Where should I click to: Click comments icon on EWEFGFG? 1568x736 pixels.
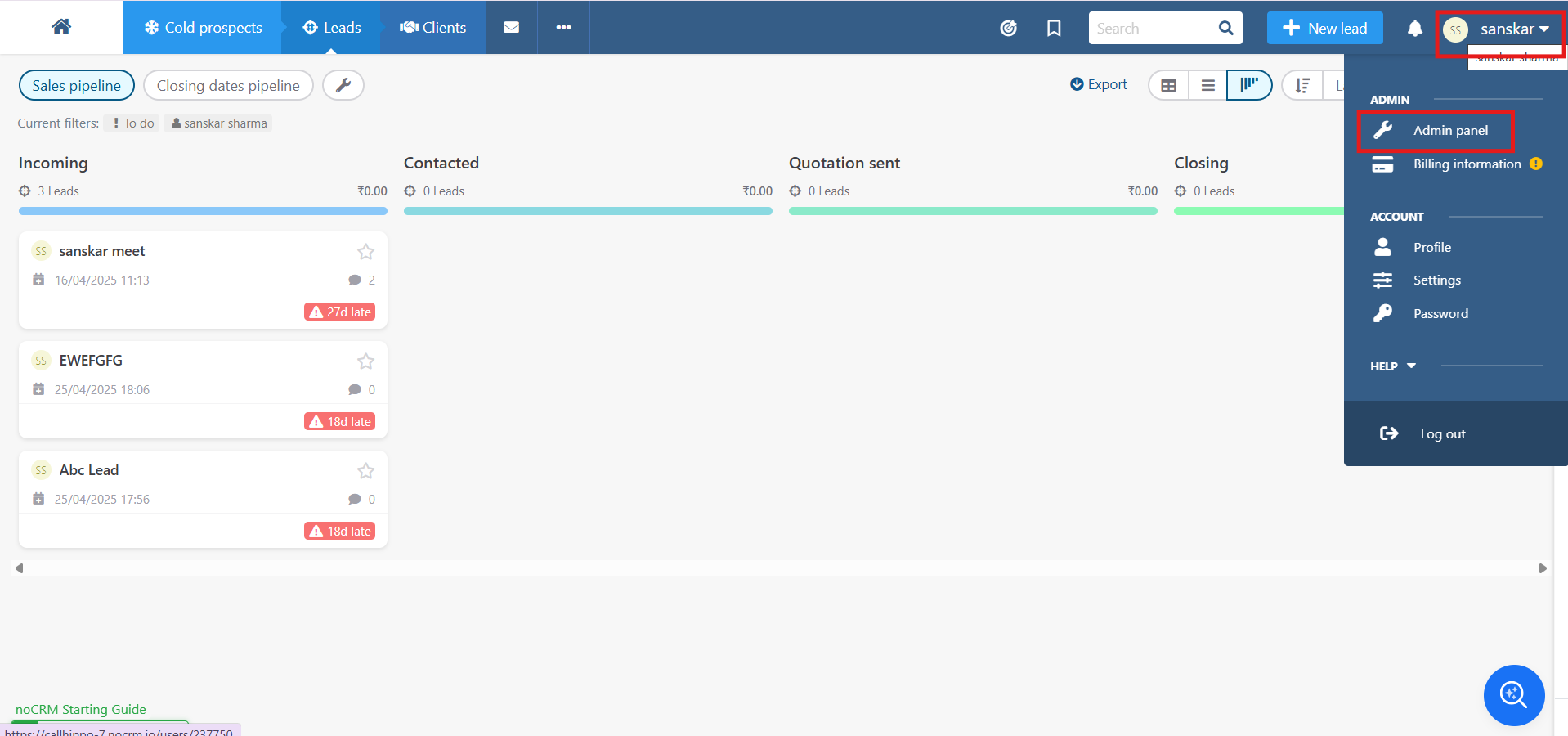tap(355, 390)
